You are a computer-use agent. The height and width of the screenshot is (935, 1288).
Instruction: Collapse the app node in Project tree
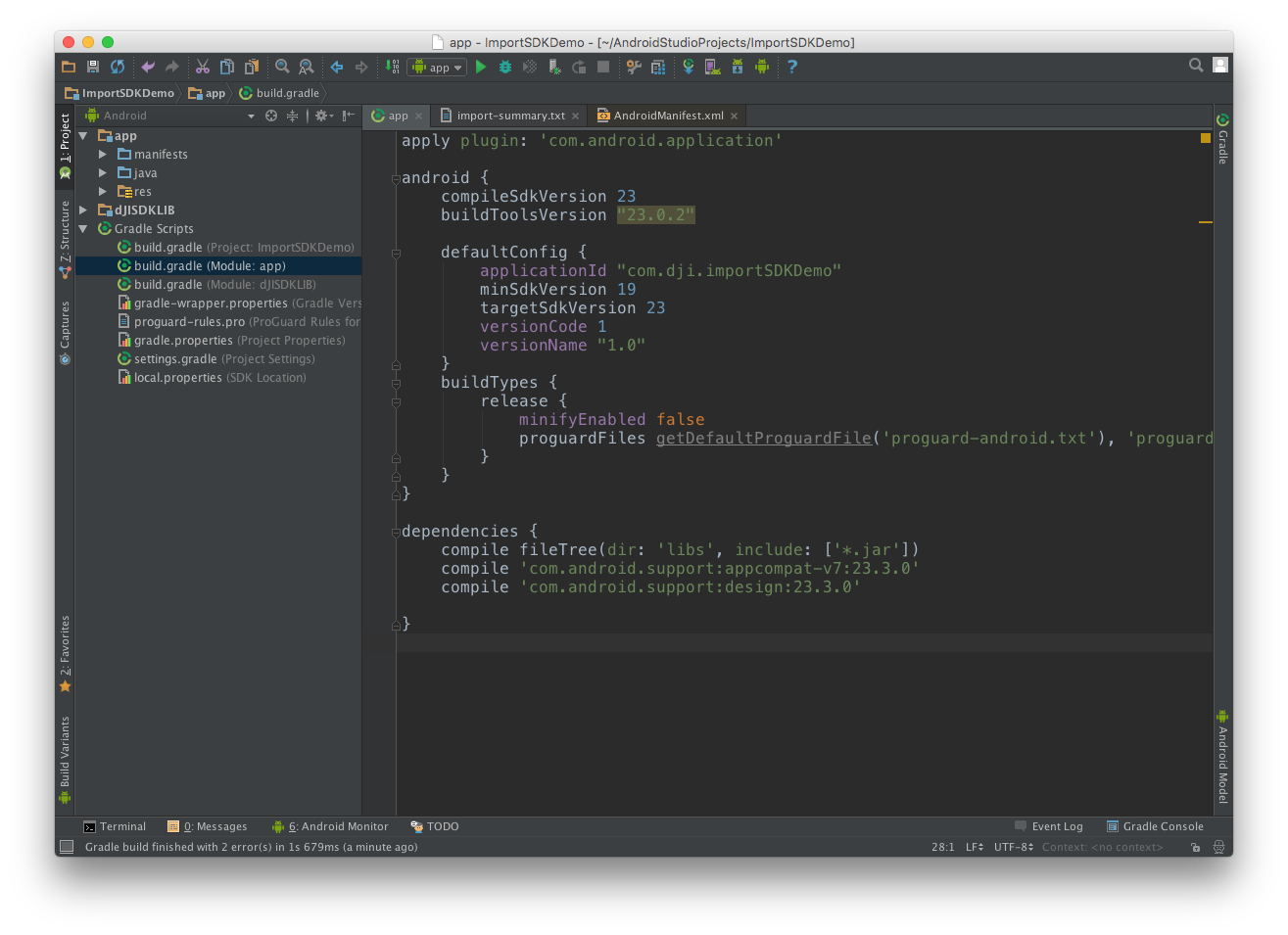[82, 135]
